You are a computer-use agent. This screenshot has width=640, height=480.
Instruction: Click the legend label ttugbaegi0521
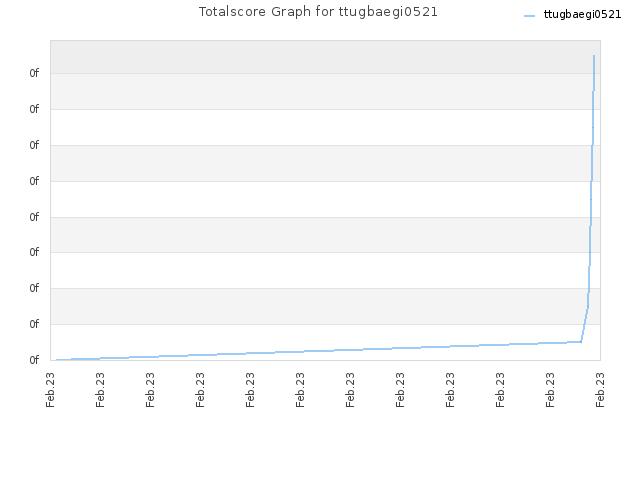582,14
